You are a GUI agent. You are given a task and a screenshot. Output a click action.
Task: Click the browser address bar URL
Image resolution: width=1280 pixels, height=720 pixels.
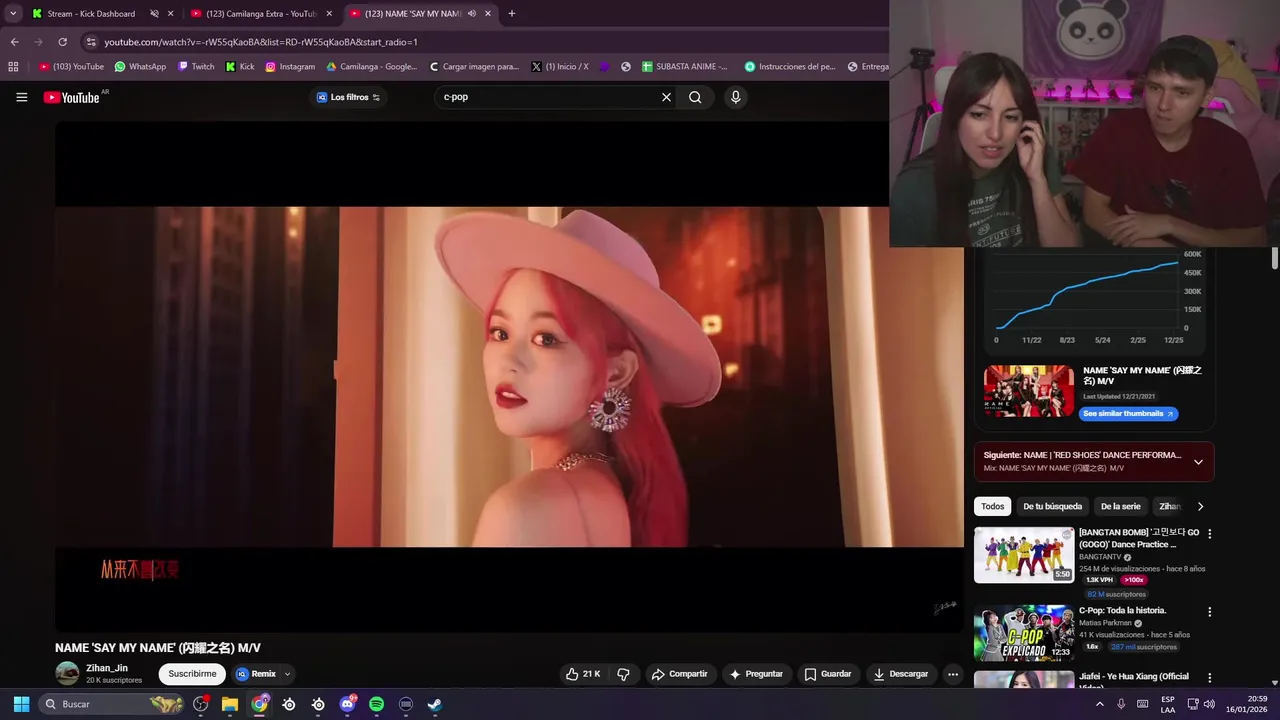pos(261,42)
